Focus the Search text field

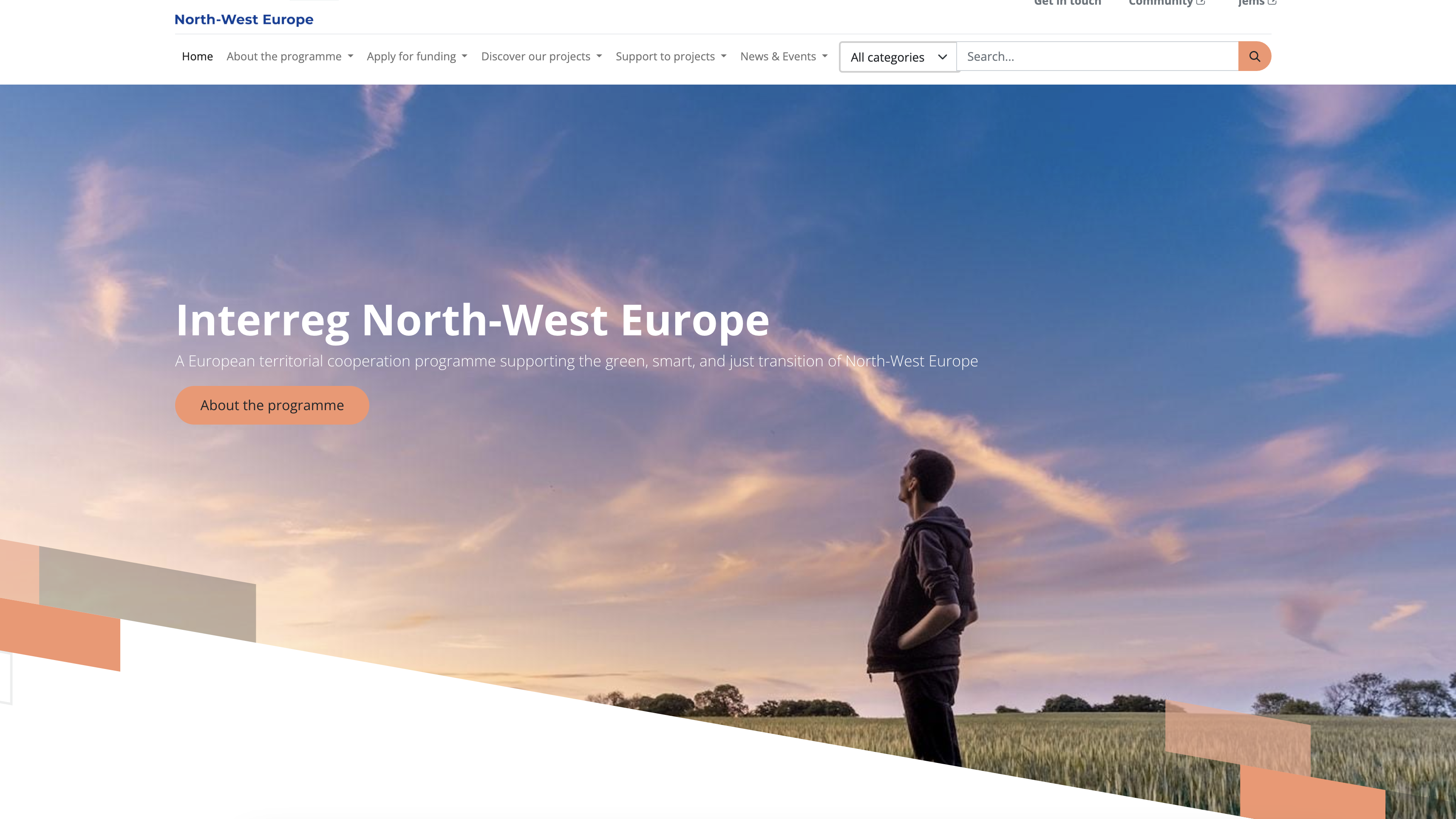tap(1098, 57)
